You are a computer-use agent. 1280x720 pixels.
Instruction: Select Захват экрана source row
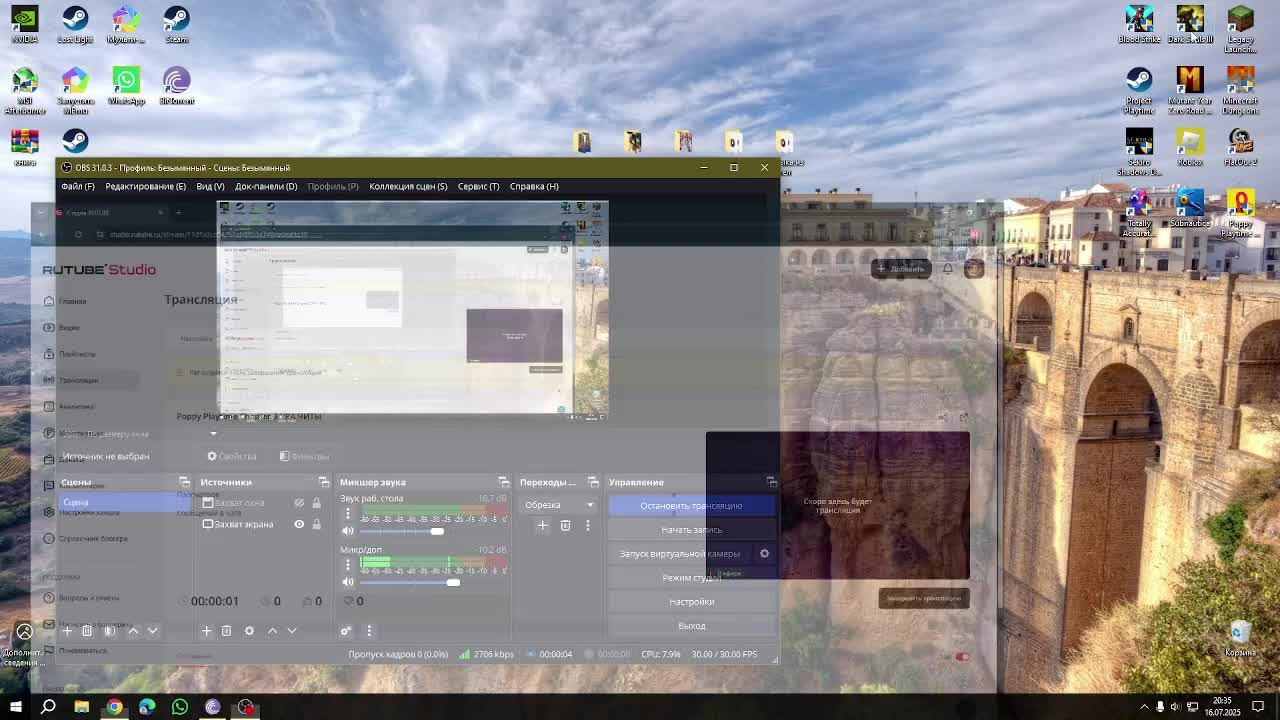pos(263,524)
